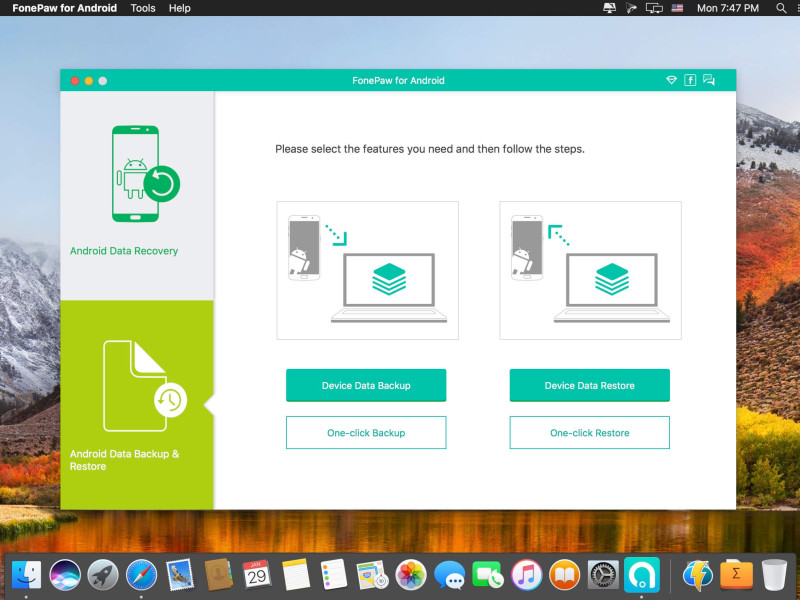Open Safari from the dock
This screenshot has height=600, width=800.
click(141, 574)
